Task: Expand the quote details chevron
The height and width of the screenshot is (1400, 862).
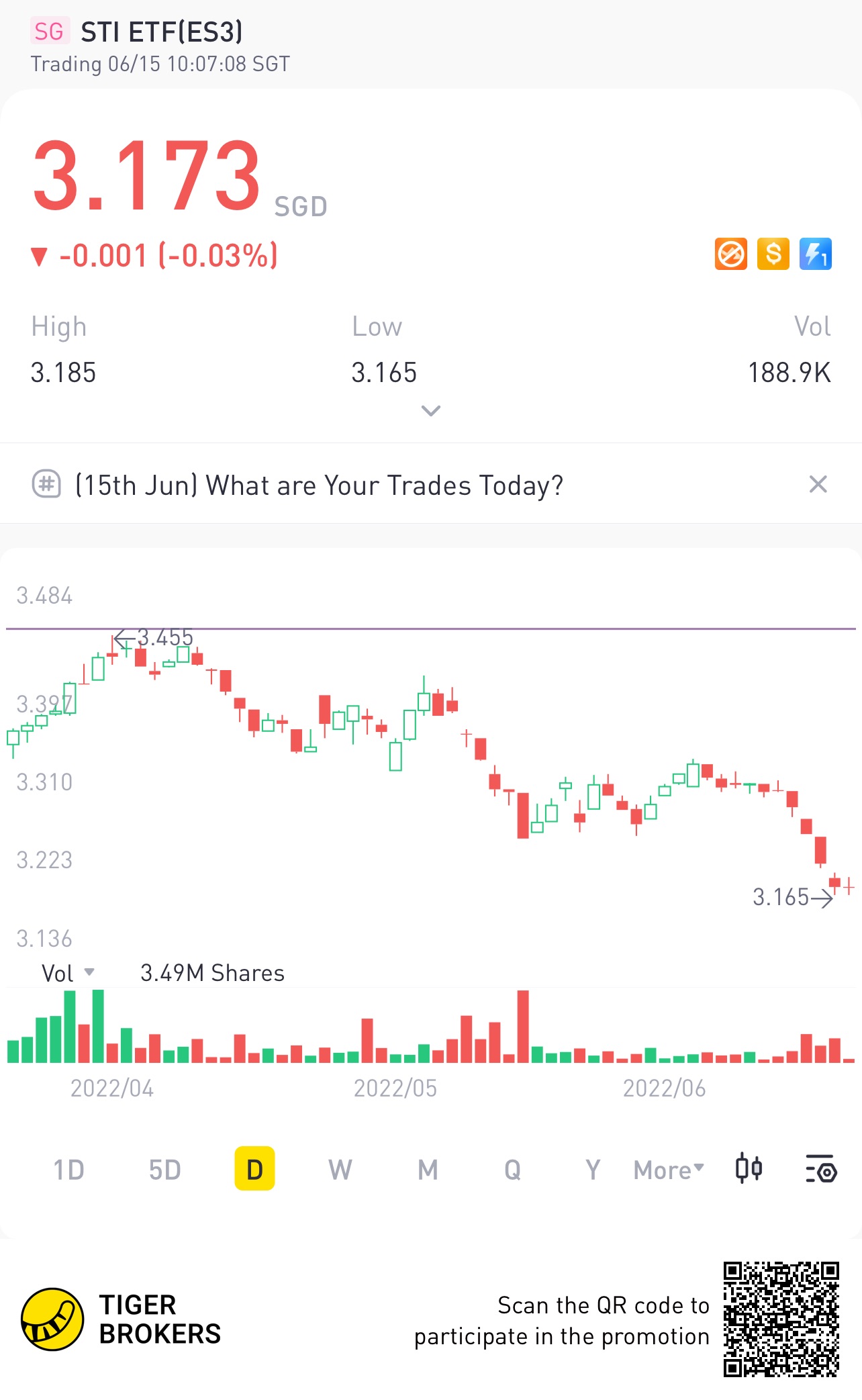Action: (430, 410)
